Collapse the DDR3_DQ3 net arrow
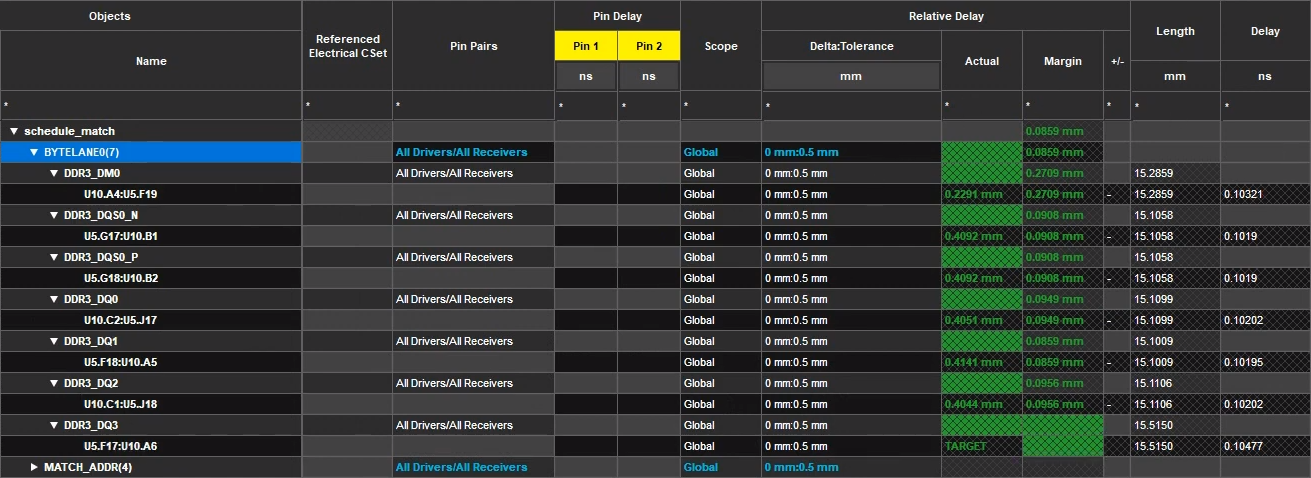This screenshot has height=478, width=1311. (54, 425)
